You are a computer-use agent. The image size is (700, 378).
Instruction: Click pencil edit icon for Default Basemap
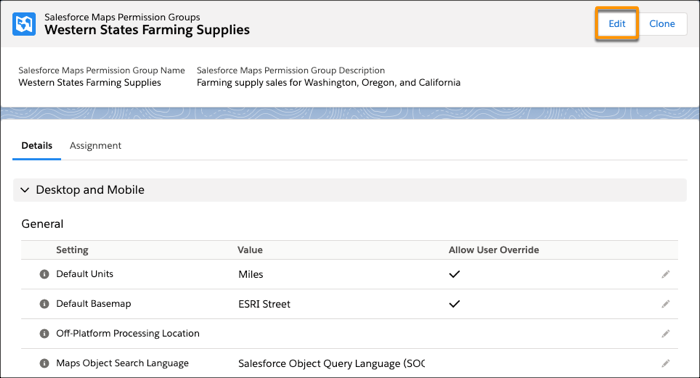click(666, 304)
